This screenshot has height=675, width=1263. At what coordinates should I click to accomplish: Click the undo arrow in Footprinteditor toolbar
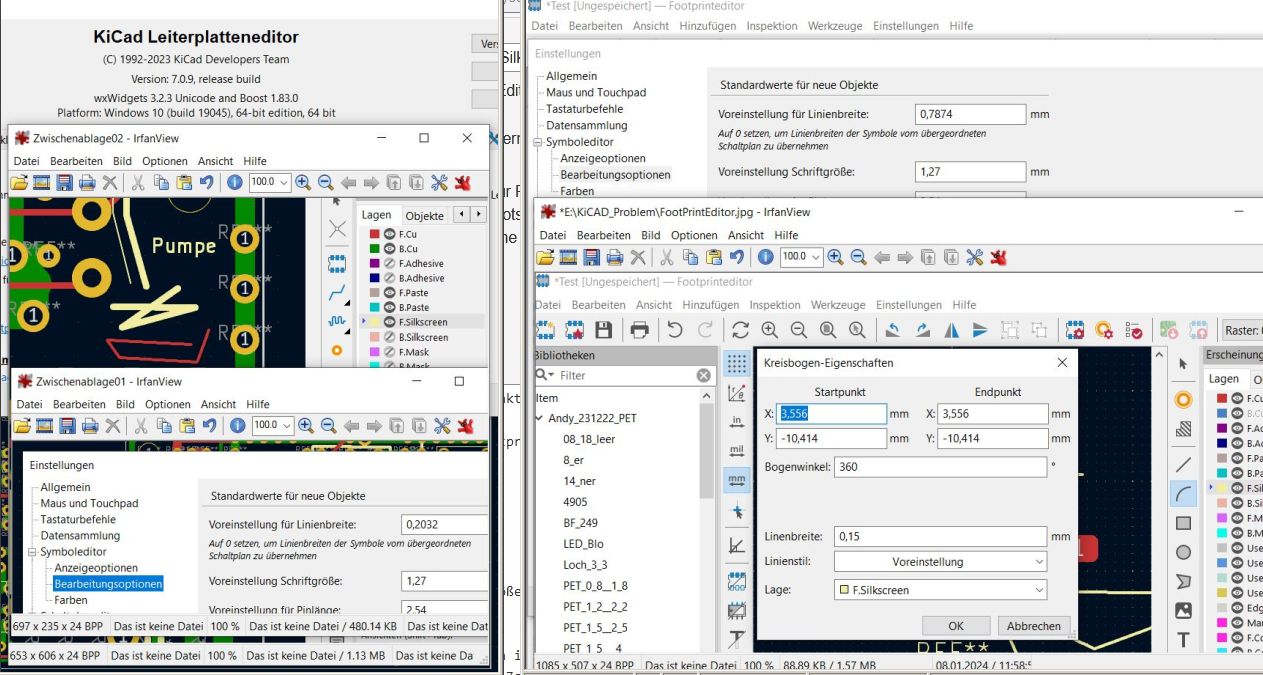point(675,330)
